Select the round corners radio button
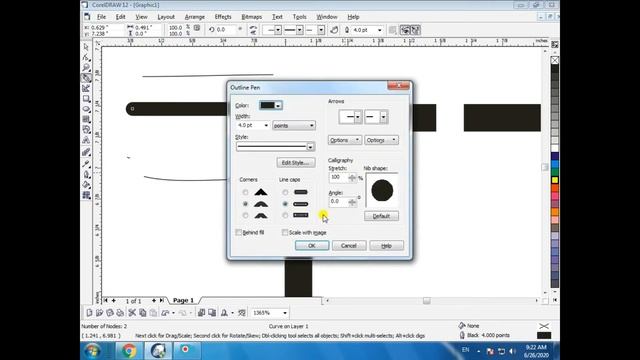This screenshot has height=360, width=640. (245, 204)
